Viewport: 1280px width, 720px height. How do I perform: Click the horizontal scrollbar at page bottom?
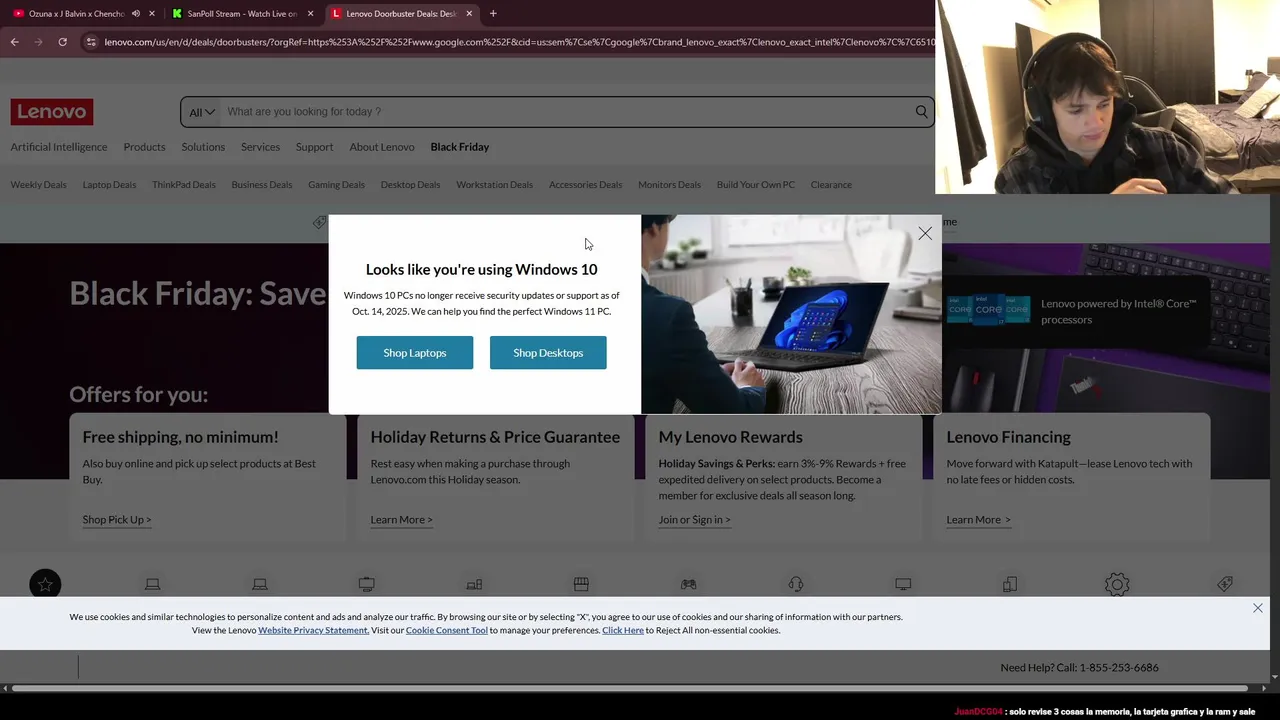(x=630, y=688)
